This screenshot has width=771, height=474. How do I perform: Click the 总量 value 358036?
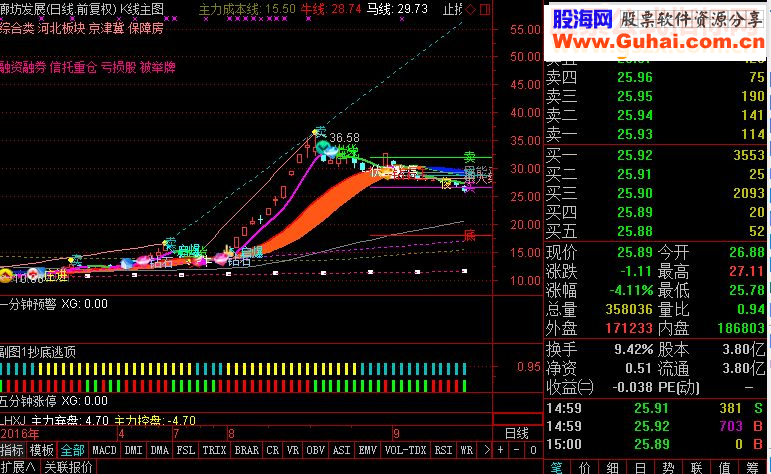(629, 309)
